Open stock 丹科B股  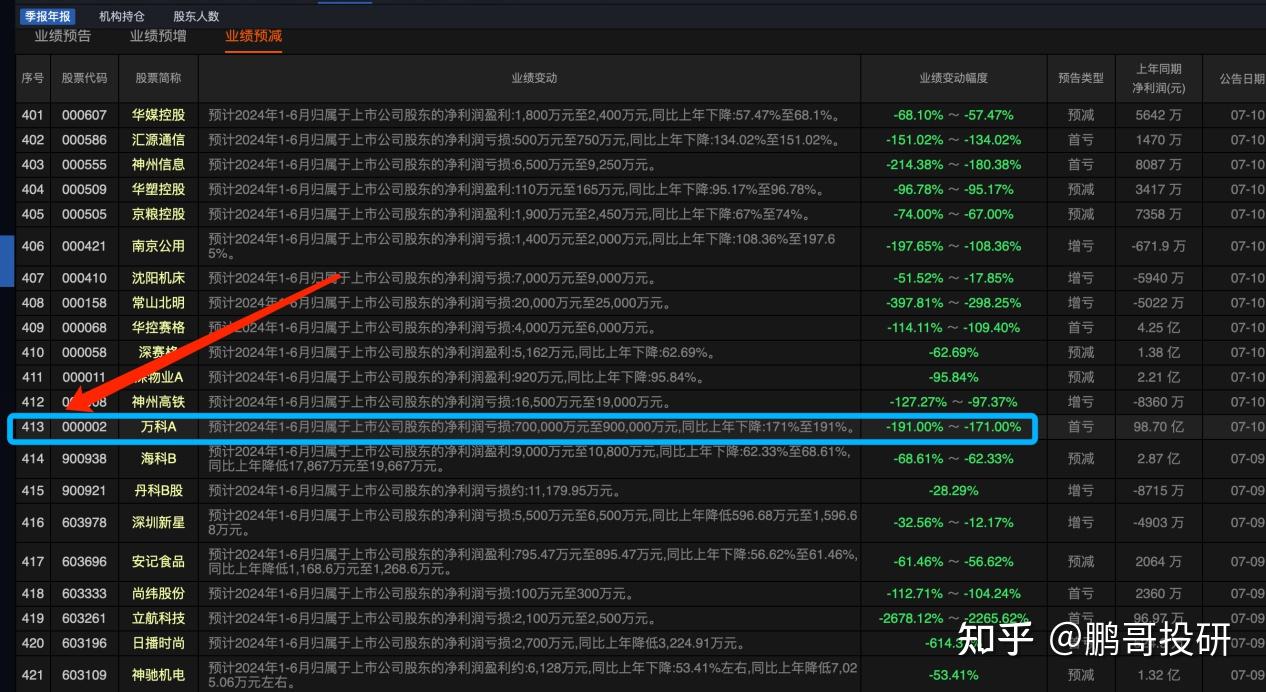coord(158,491)
